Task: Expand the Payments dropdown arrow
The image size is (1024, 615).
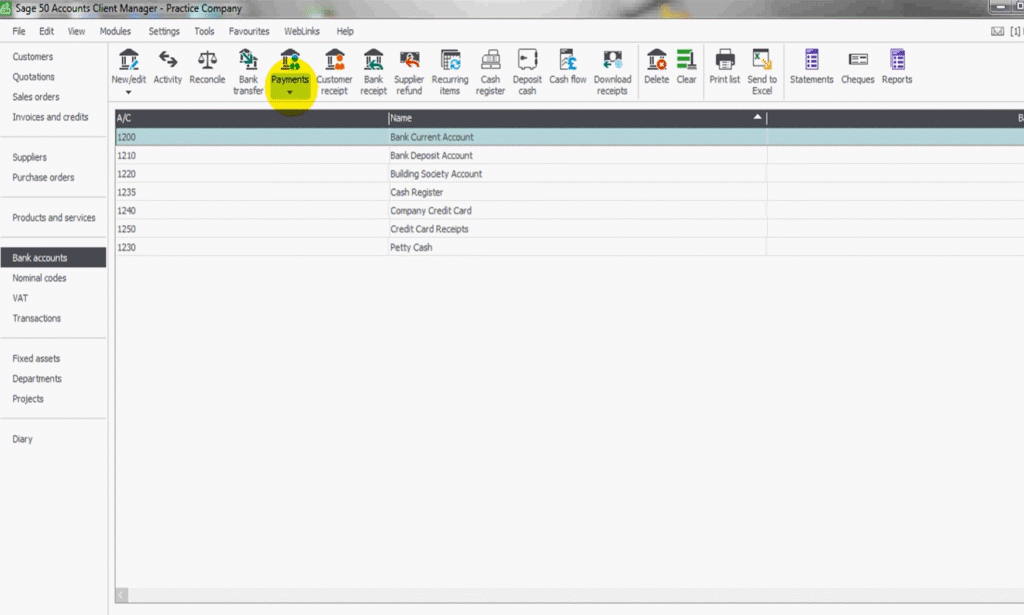Action: (290, 93)
